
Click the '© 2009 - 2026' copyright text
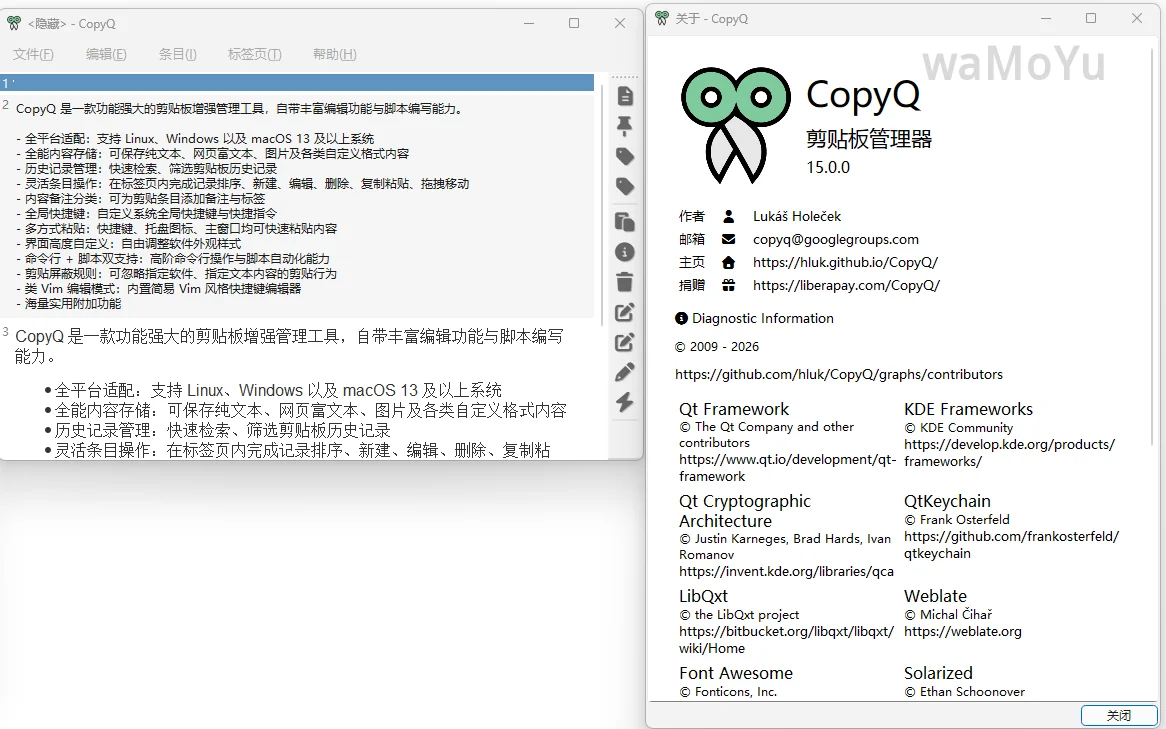pyautogui.click(x=717, y=347)
